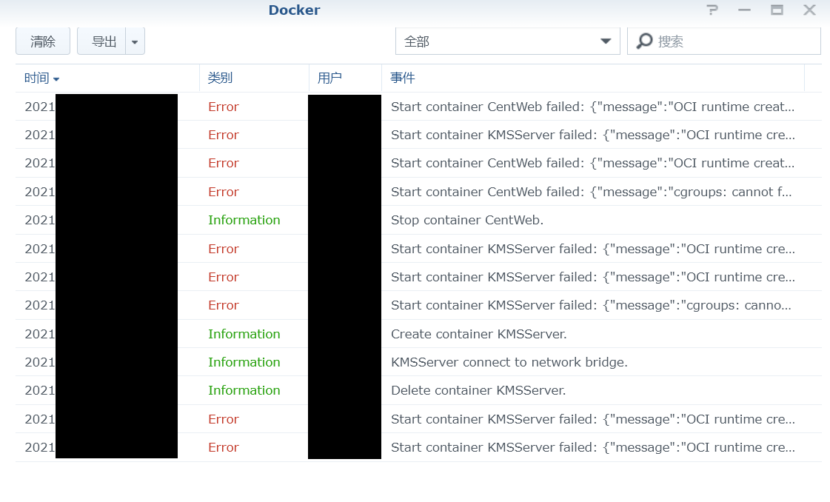This screenshot has width=830, height=502.
Task: Expand the 导出 export dropdown arrow
Action: tap(136, 41)
